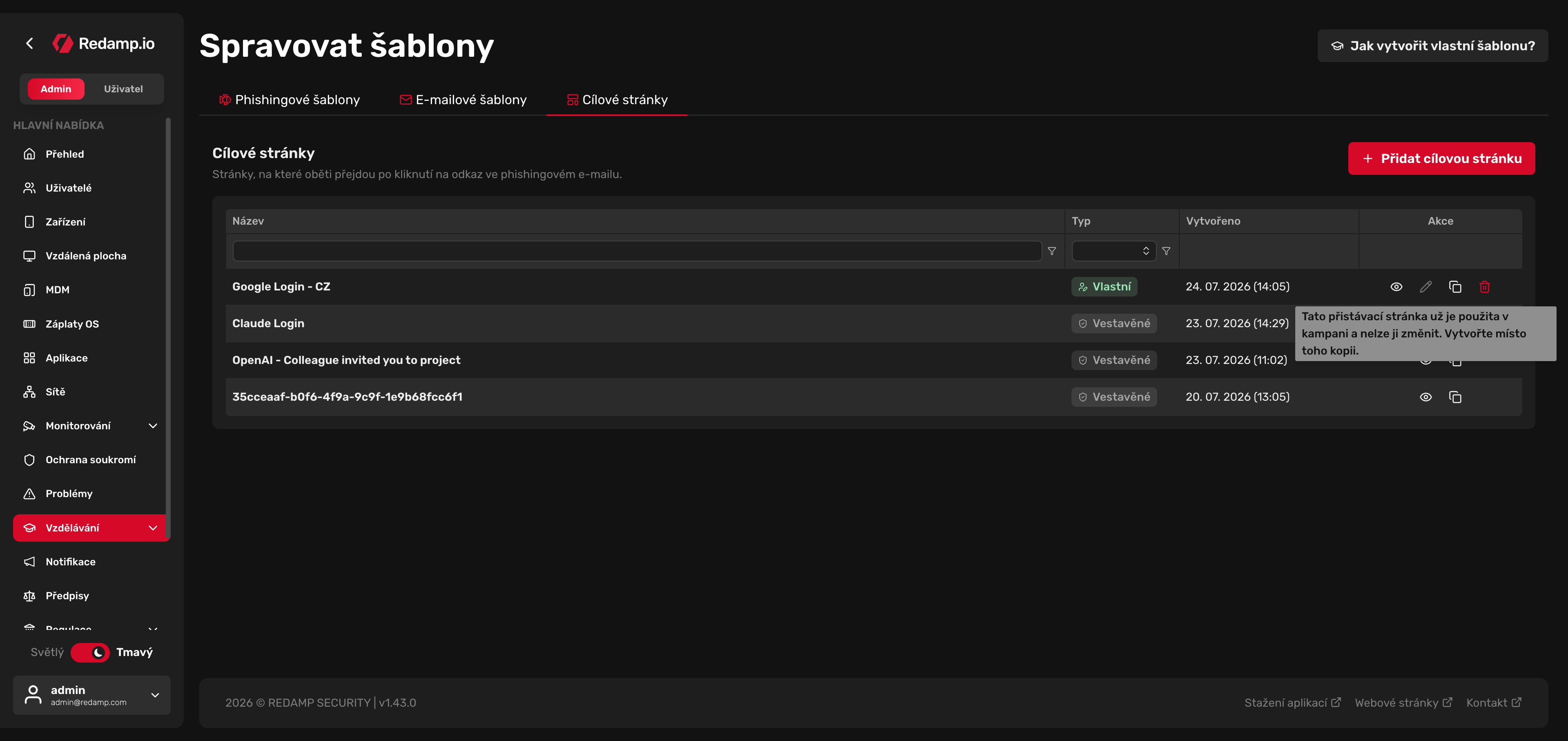Open Kontakt footer link
This screenshot has width=1568, height=741.
pos(1494,703)
